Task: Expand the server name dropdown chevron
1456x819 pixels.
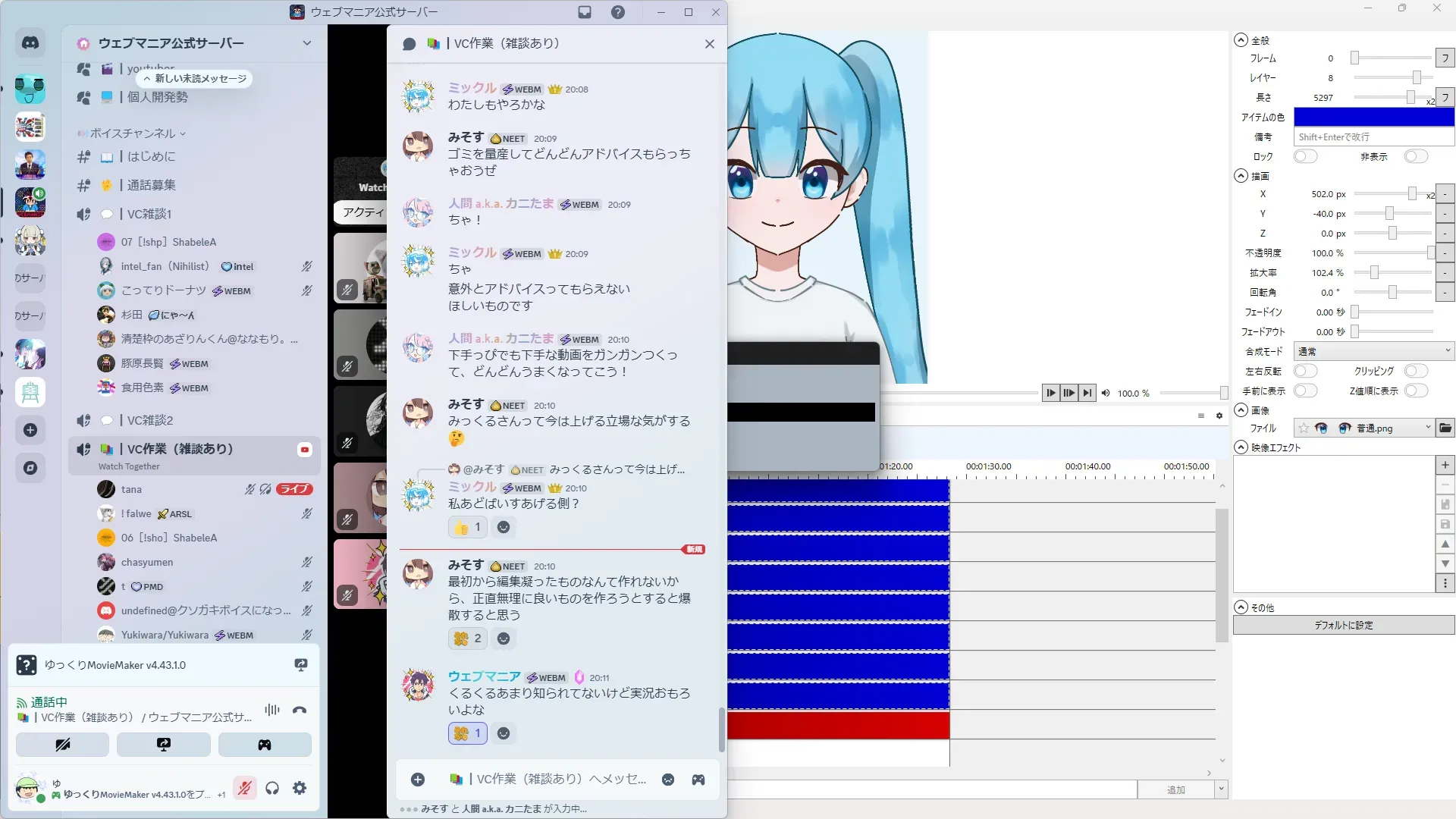Action: click(306, 43)
